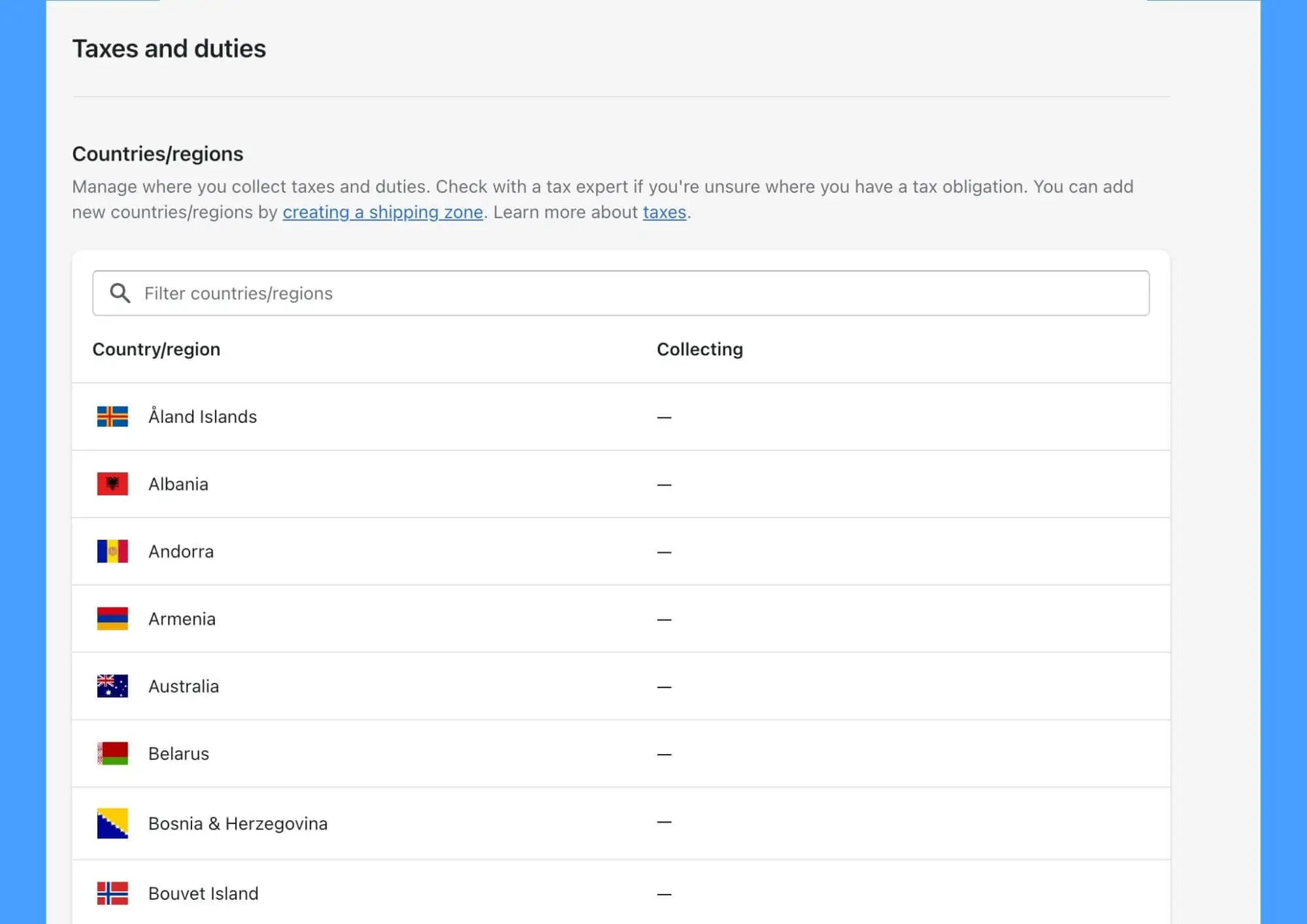The width and height of the screenshot is (1307, 924).
Task: Select Bouvet Island row text
Action: [x=203, y=893]
